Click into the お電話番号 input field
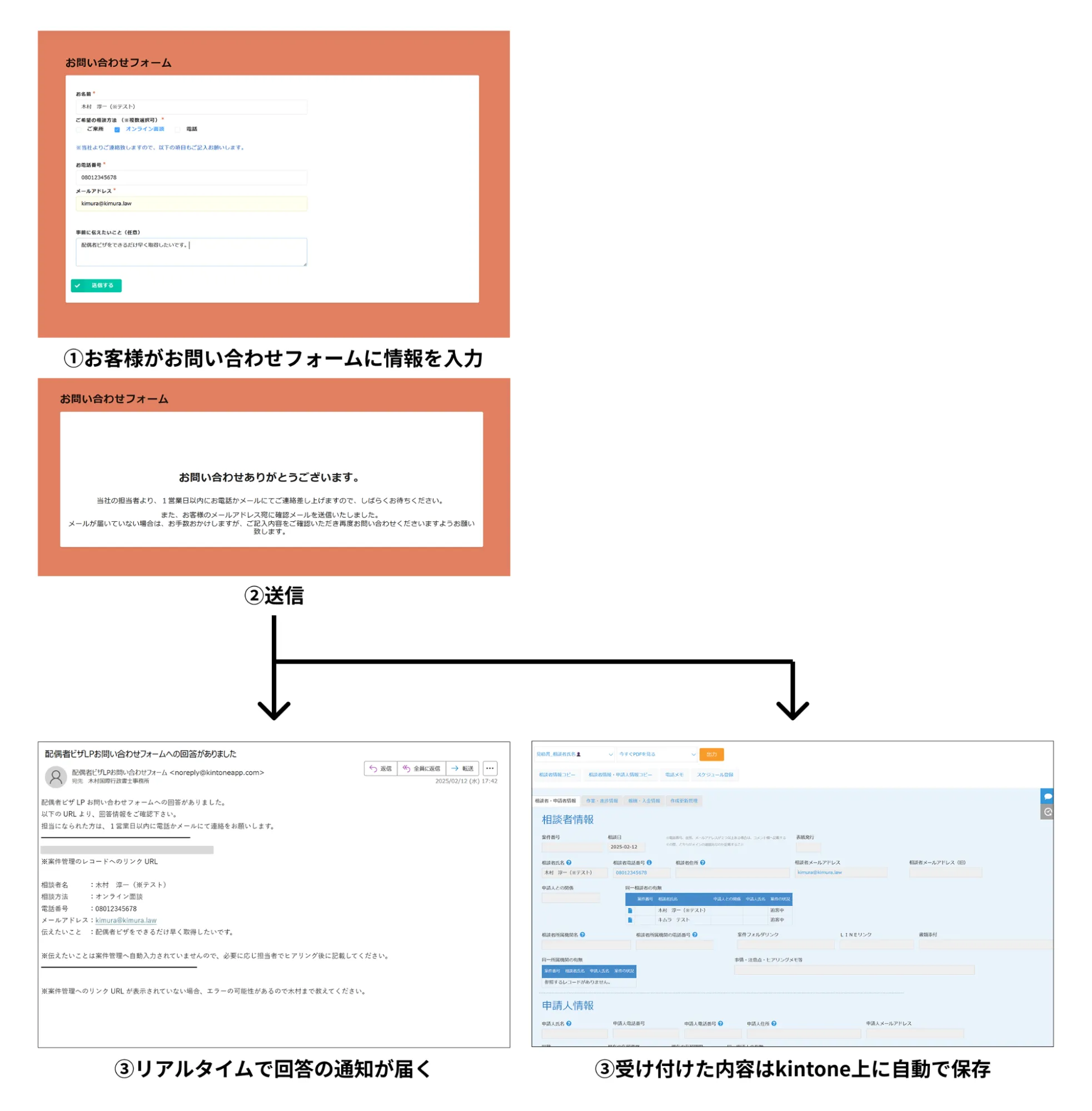This screenshot has width=1092, height=1111. pos(191,178)
